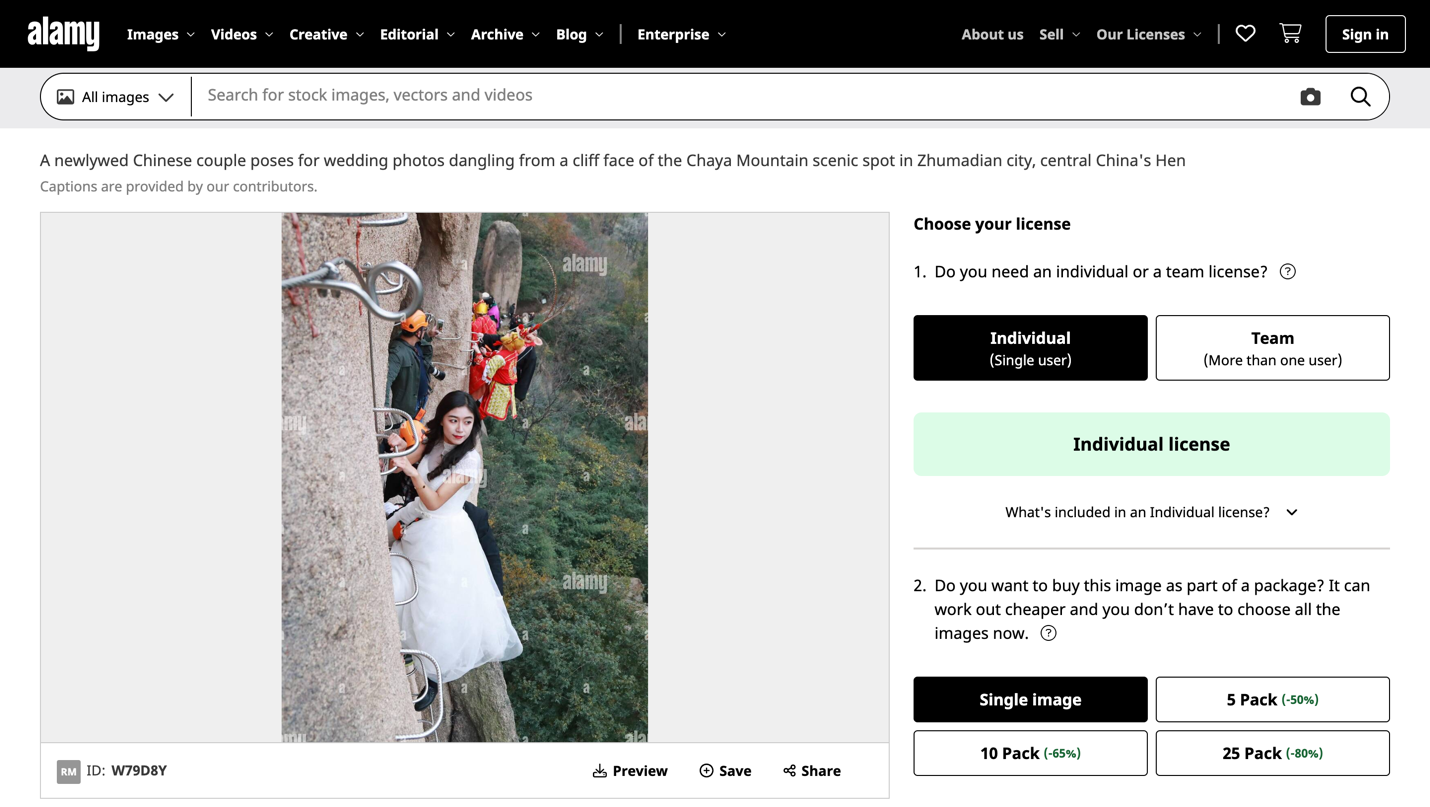Go to the Alamy home logo
The height and width of the screenshot is (807, 1430).
(x=64, y=34)
